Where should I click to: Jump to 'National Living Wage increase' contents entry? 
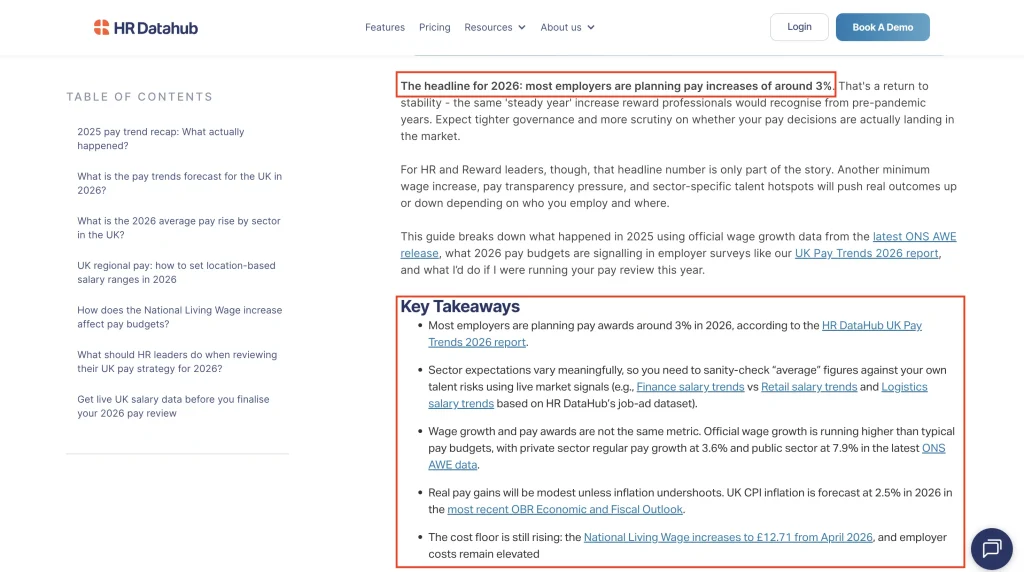coord(180,317)
